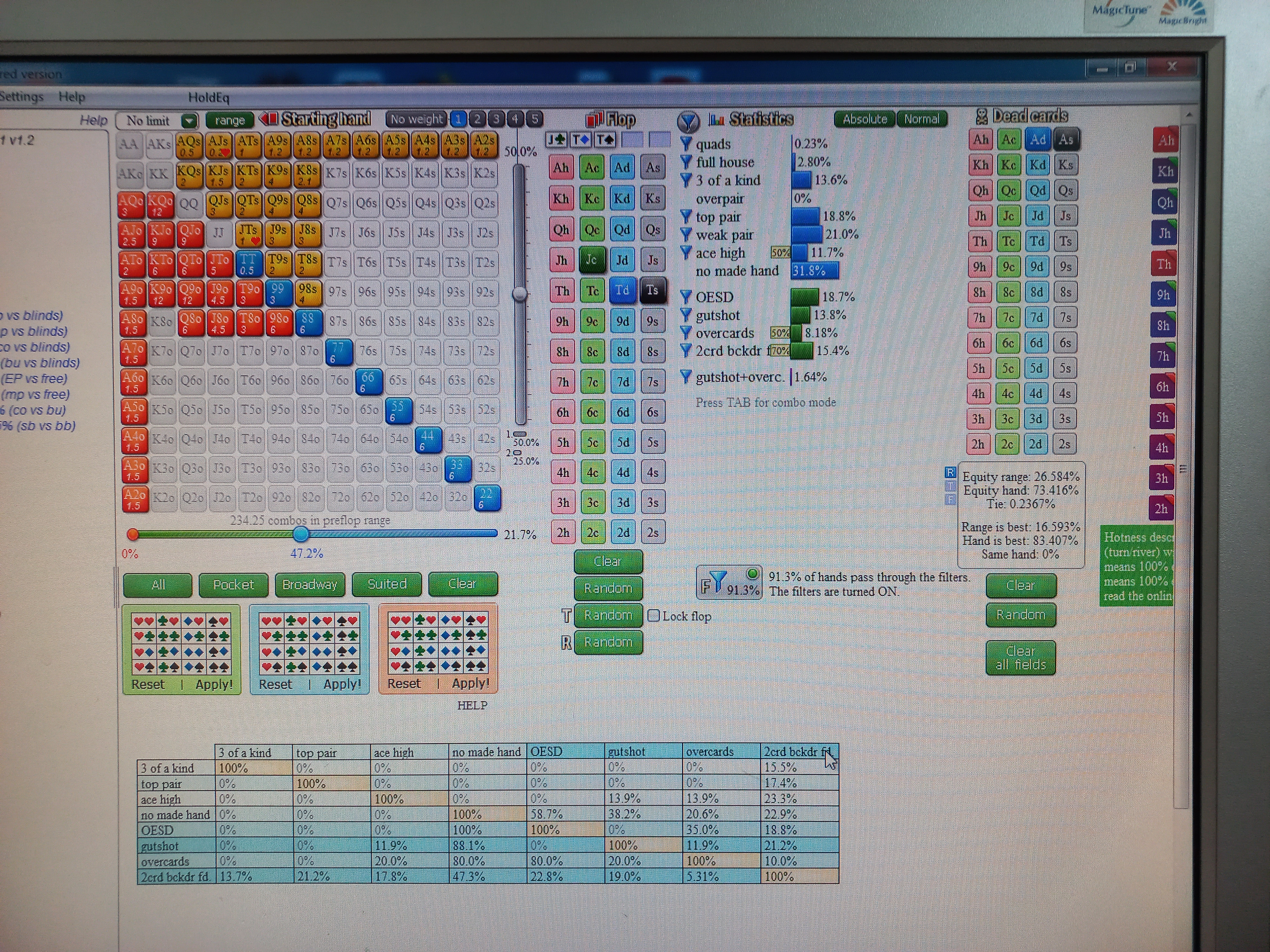Select the 72o starting hand cell
The image size is (1270, 952).
click(x=341, y=497)
